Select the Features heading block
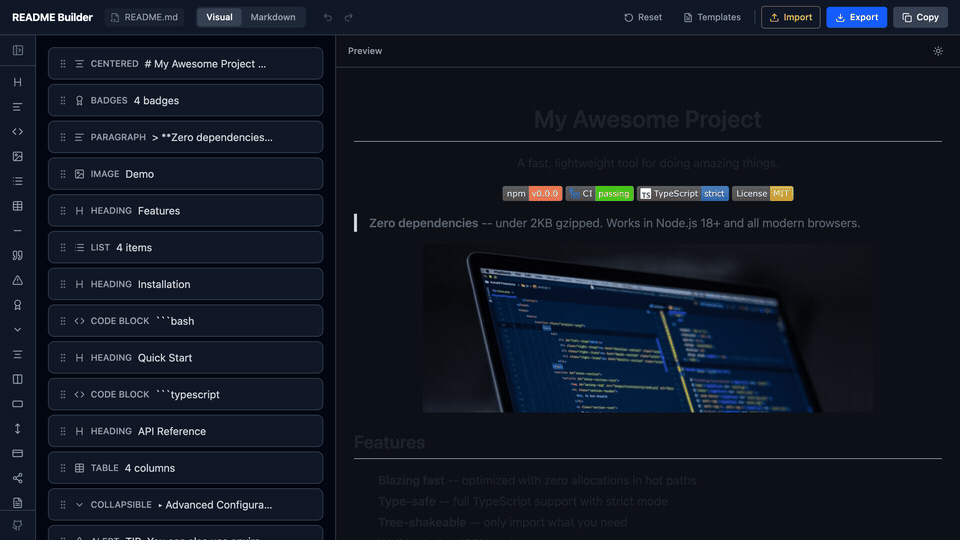This screenshot has height=540, width=960. pyautogui.click(x=186, y=211)
